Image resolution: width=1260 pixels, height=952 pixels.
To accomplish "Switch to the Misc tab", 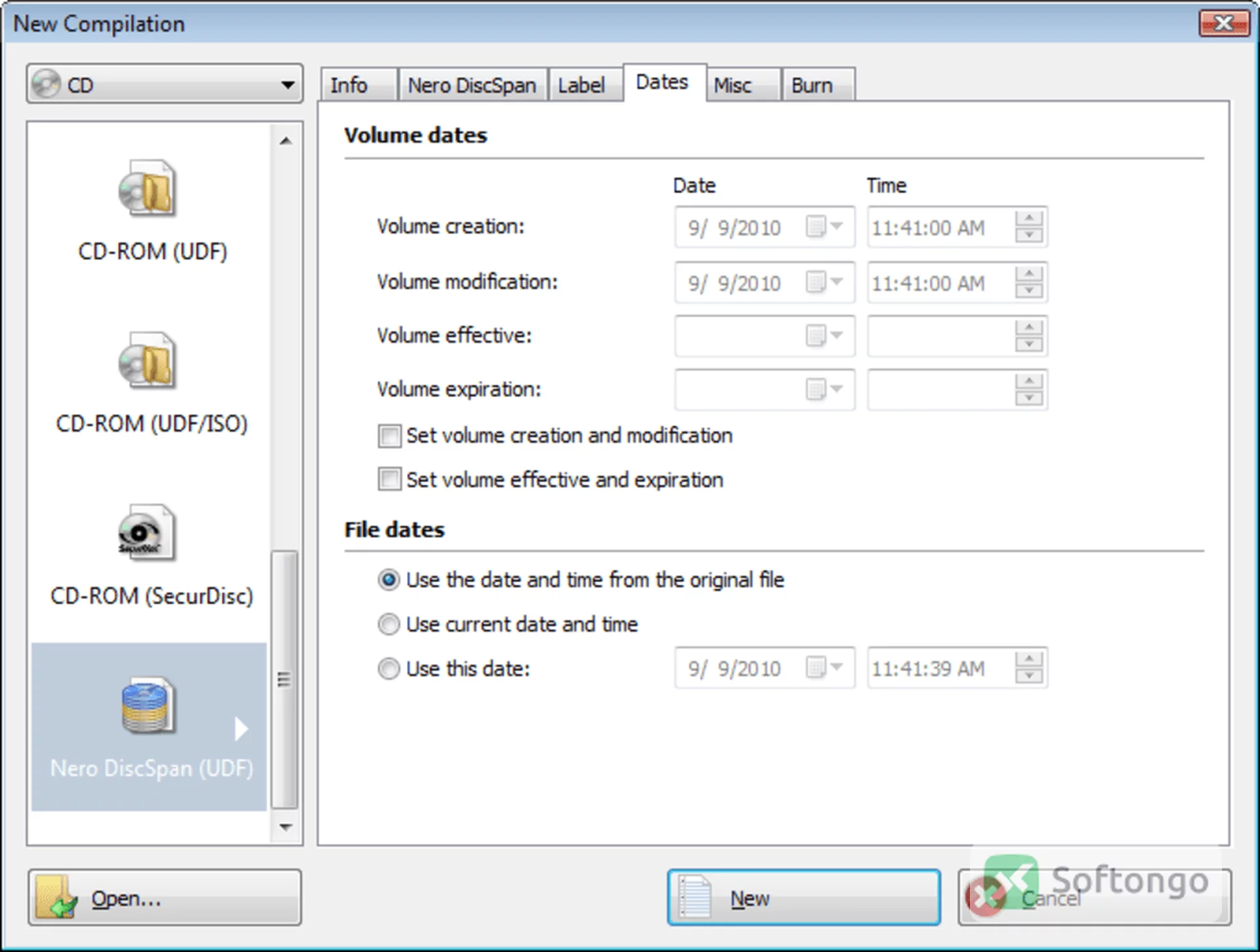I will 744,85.
